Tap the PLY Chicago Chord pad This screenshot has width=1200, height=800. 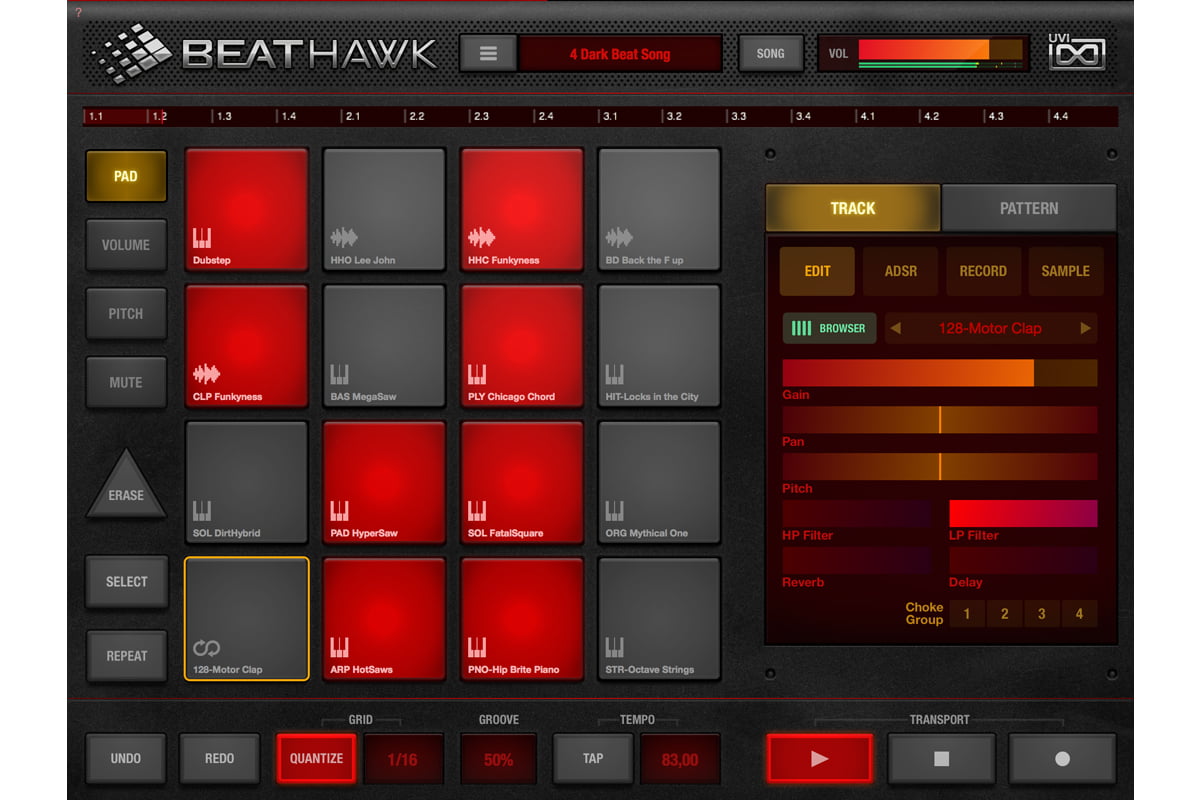[521, 346]
